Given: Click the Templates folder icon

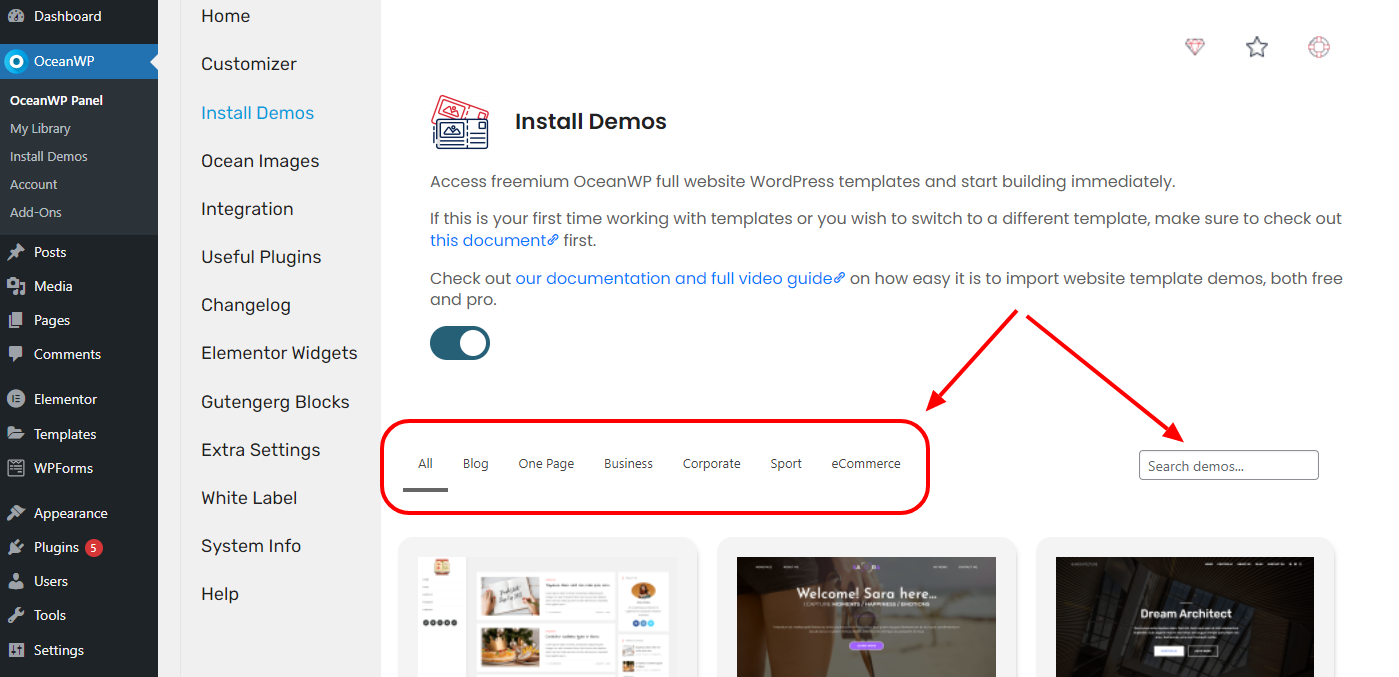Looking at the screenshot, I should pyautogui.click(x=16, y=434).
